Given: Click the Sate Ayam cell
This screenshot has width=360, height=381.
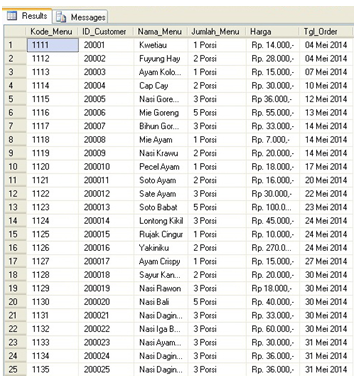Looking at the screenshot, I should point(161,194).
